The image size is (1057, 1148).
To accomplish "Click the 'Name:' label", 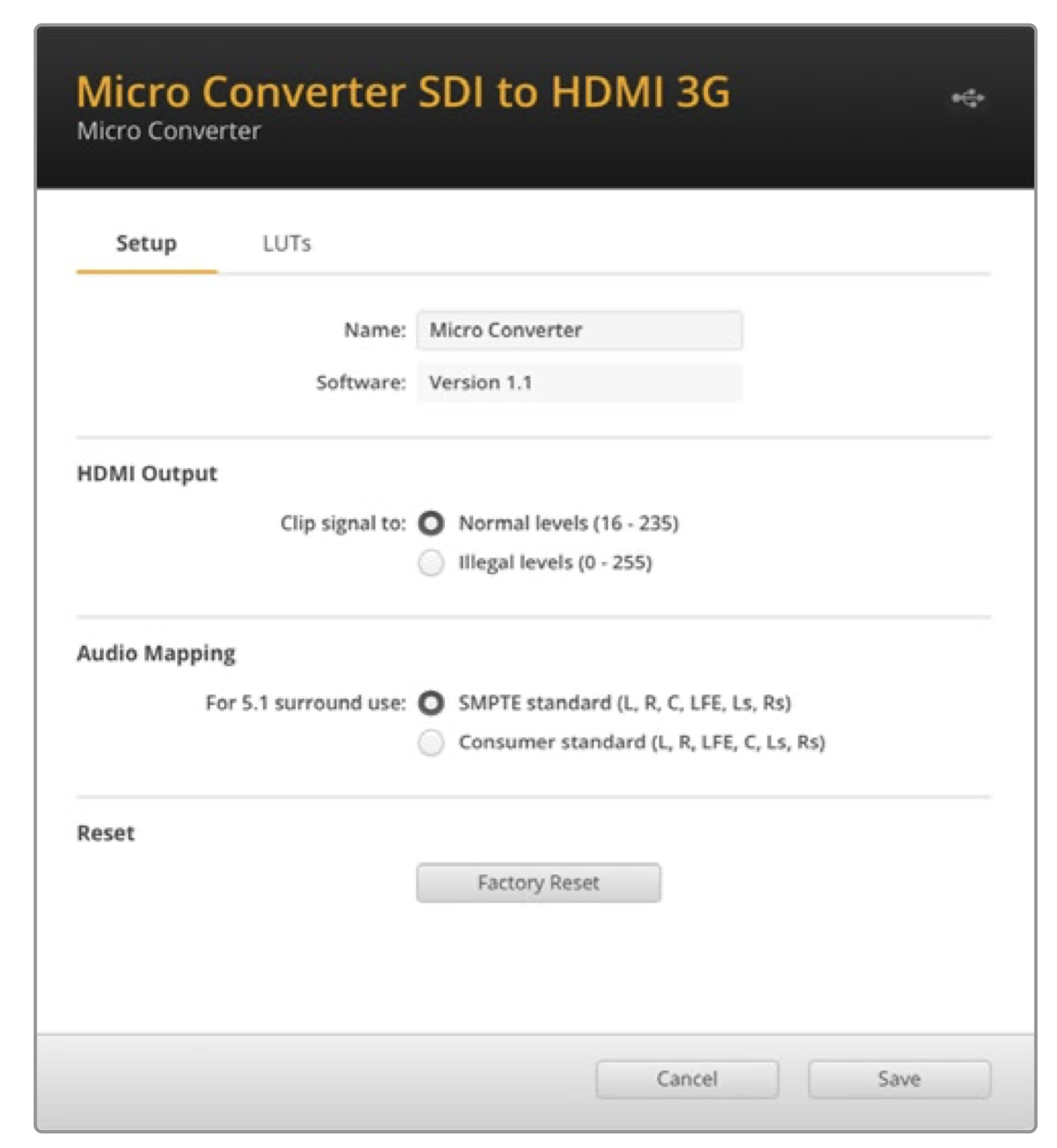I will [375, 330].
